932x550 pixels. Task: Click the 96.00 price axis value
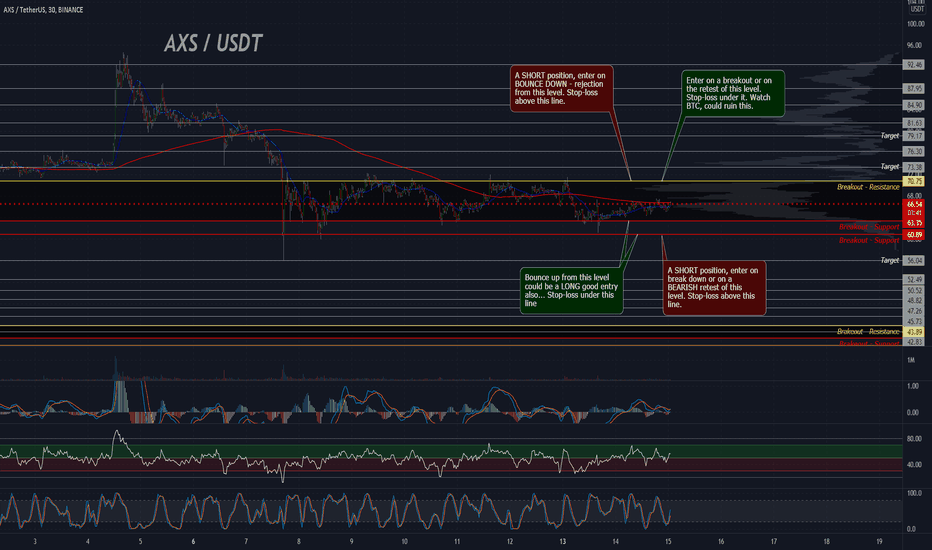click(915, 45)
